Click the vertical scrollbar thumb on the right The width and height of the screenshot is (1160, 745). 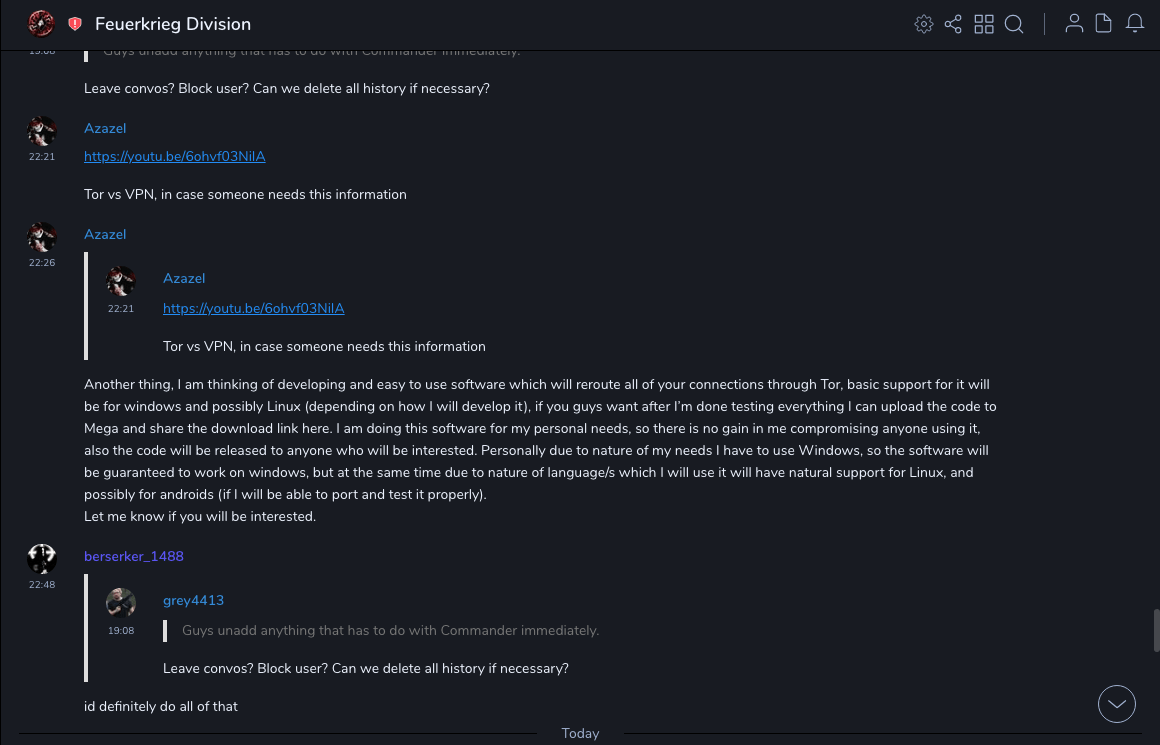coord(1156,630)
